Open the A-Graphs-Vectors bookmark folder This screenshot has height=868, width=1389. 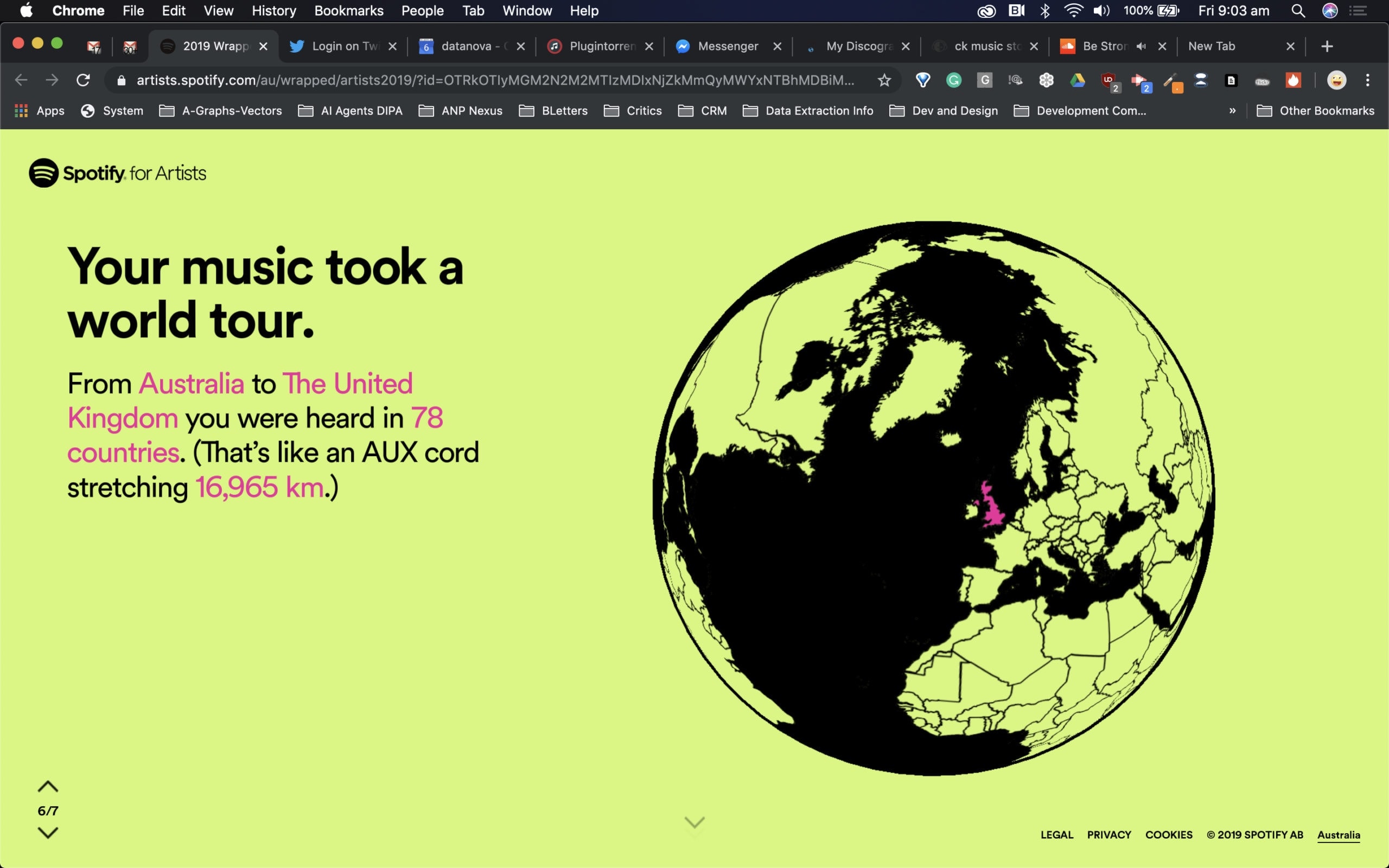pos(220,111)
